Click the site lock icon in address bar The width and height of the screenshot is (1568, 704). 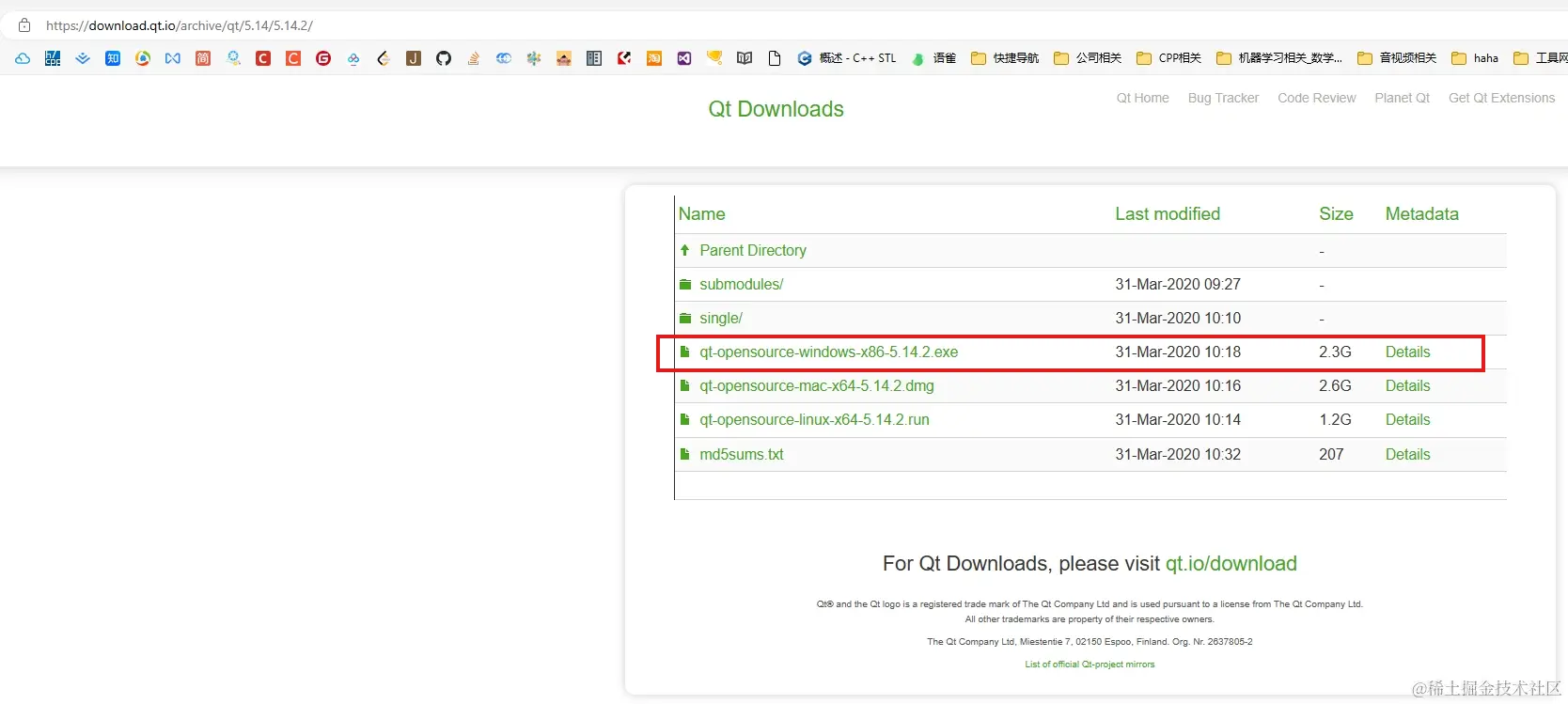pyautogui.click(x=24, y=25)
